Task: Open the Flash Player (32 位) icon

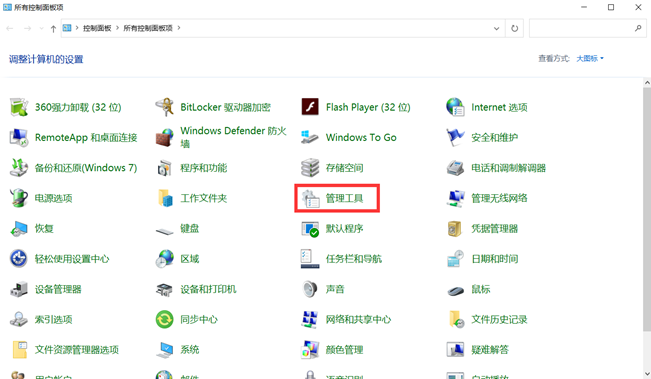Action: 310,107
